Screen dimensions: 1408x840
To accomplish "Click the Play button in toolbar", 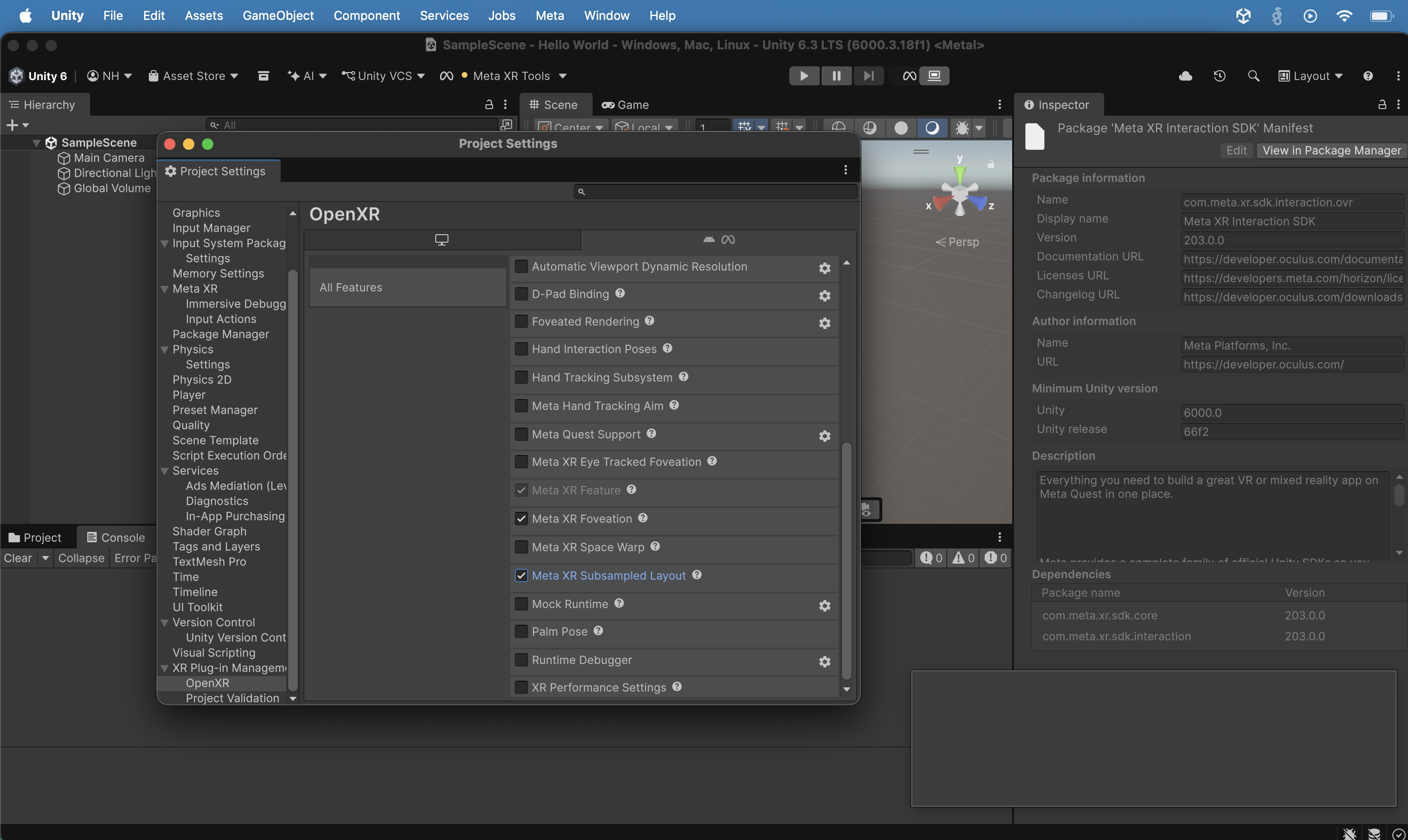I will (x=804, y=76).
